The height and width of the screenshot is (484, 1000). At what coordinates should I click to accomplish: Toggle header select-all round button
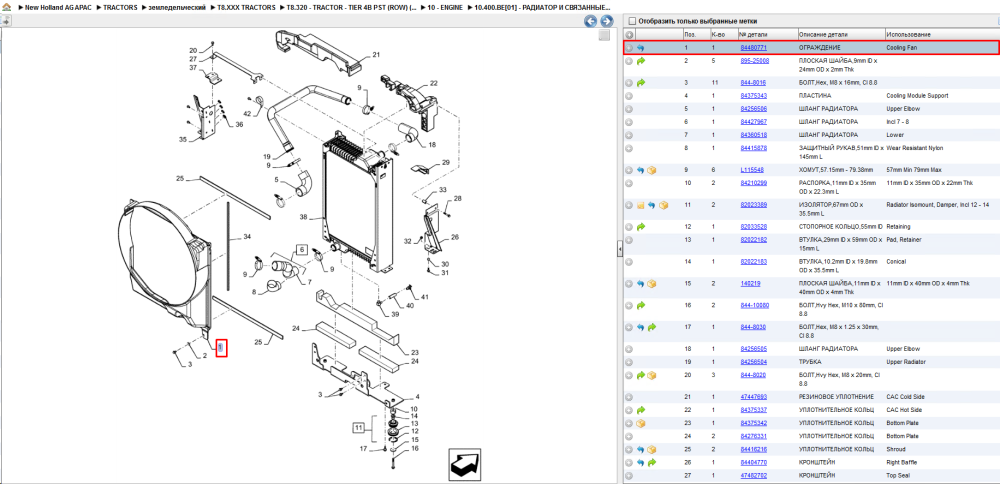pyautogui.click(x=629, y=34)
